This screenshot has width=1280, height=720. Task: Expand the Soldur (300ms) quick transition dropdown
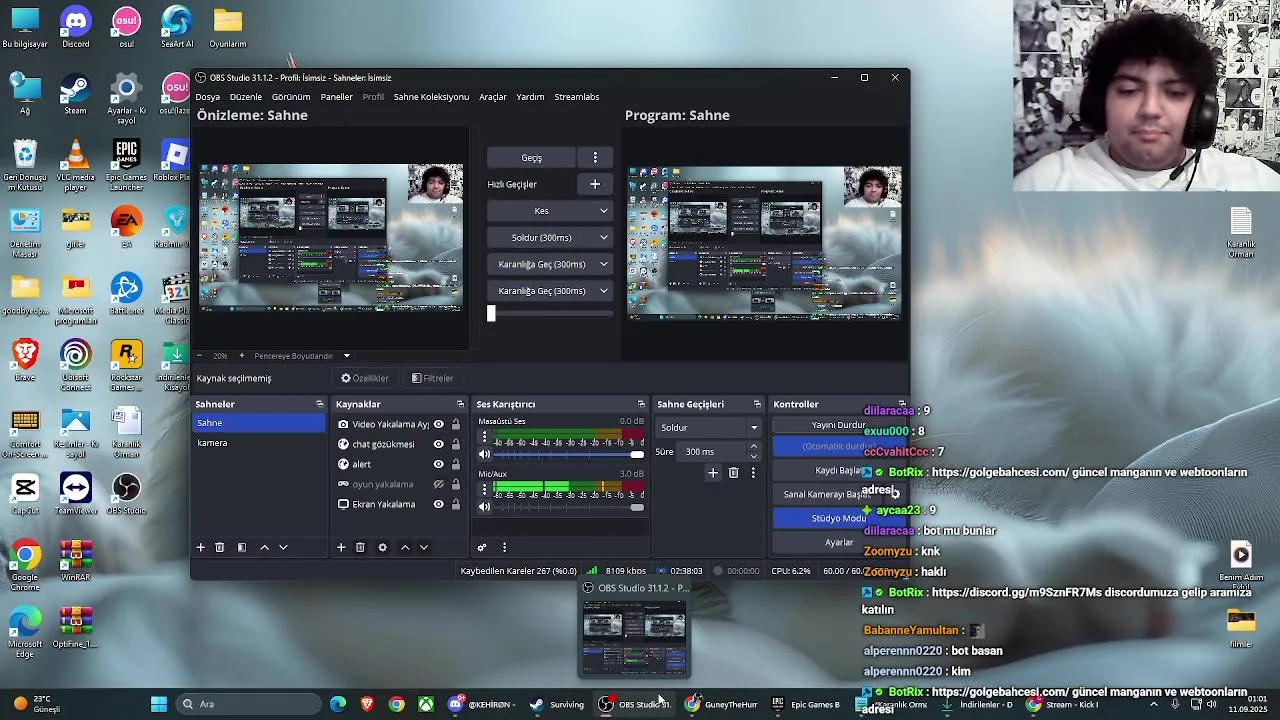[x=603, y=238]
